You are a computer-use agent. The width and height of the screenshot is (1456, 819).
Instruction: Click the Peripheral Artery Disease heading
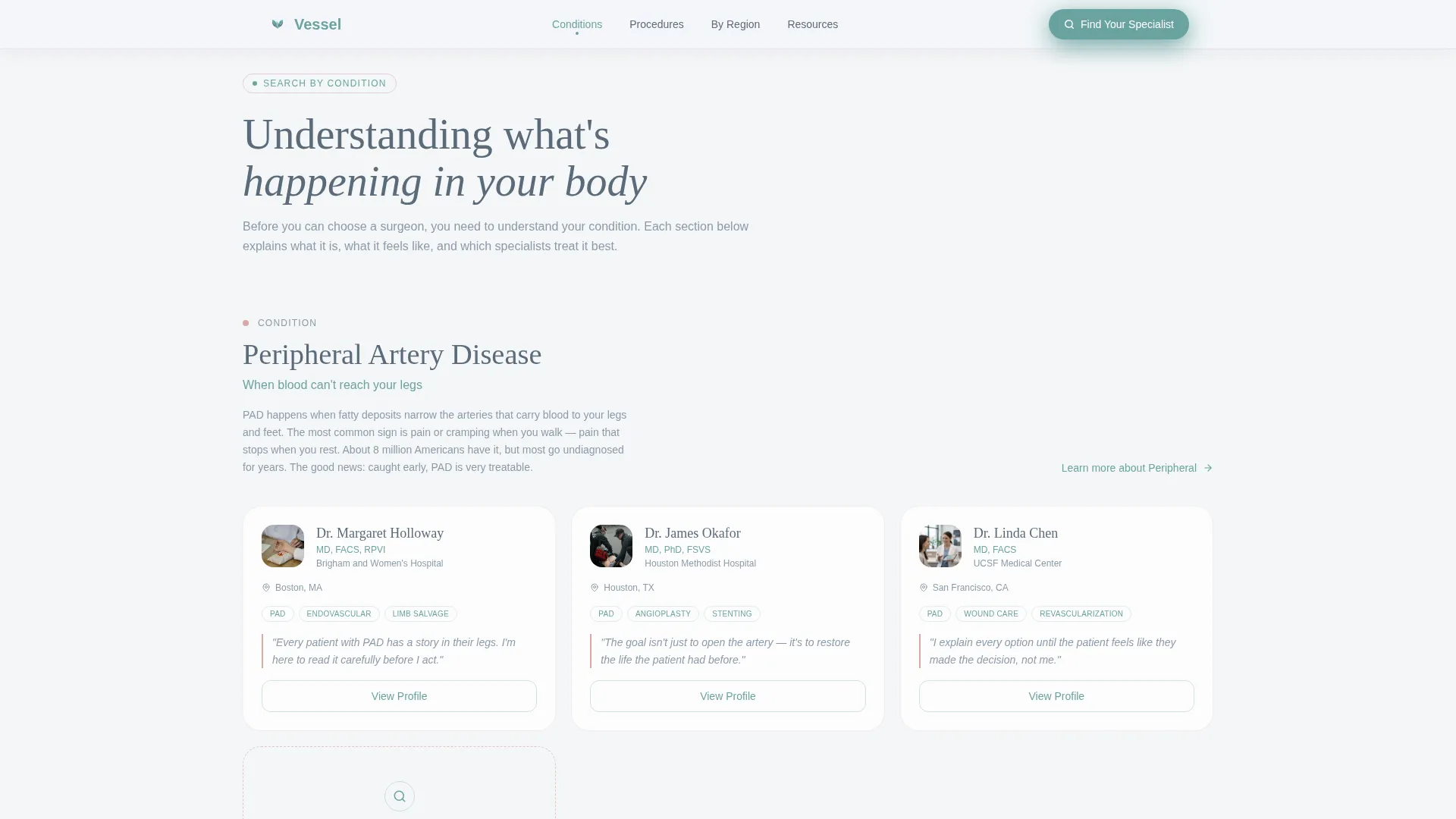[392, 355]
